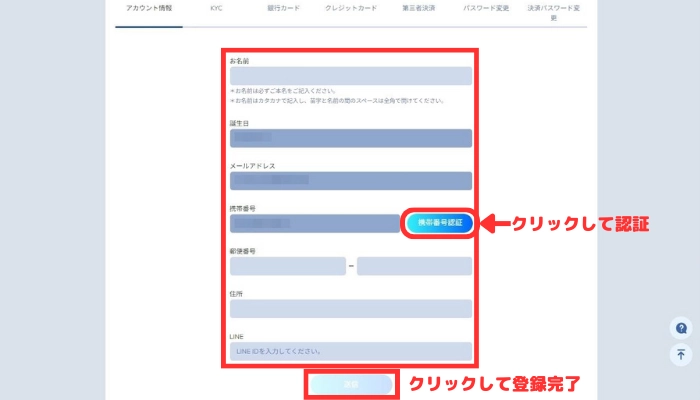Click the 携帯番号認証 button
Screen dimensions: 700x400
(x=439, y=223)
